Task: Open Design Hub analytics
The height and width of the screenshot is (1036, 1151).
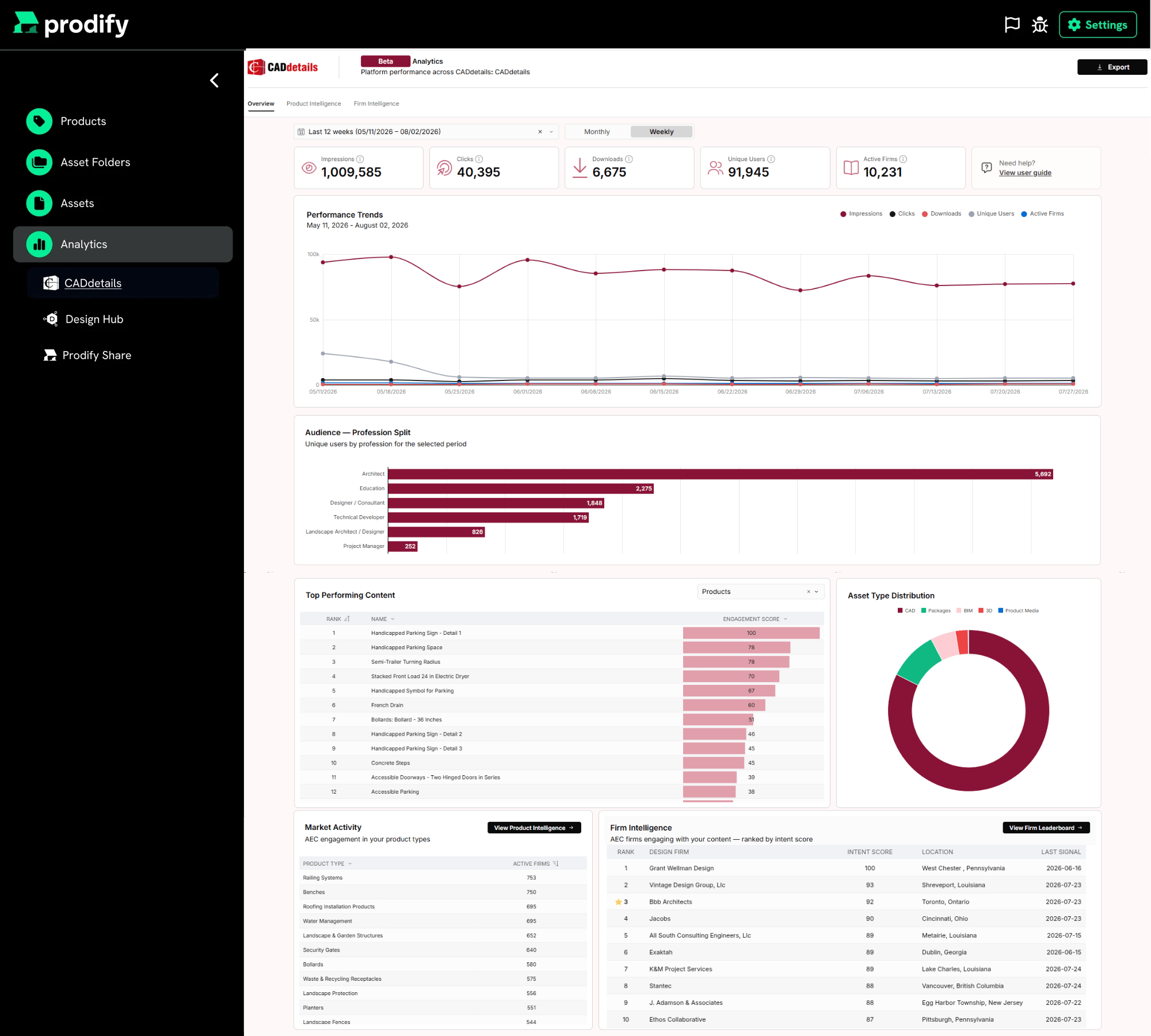Action: (94, 319)
